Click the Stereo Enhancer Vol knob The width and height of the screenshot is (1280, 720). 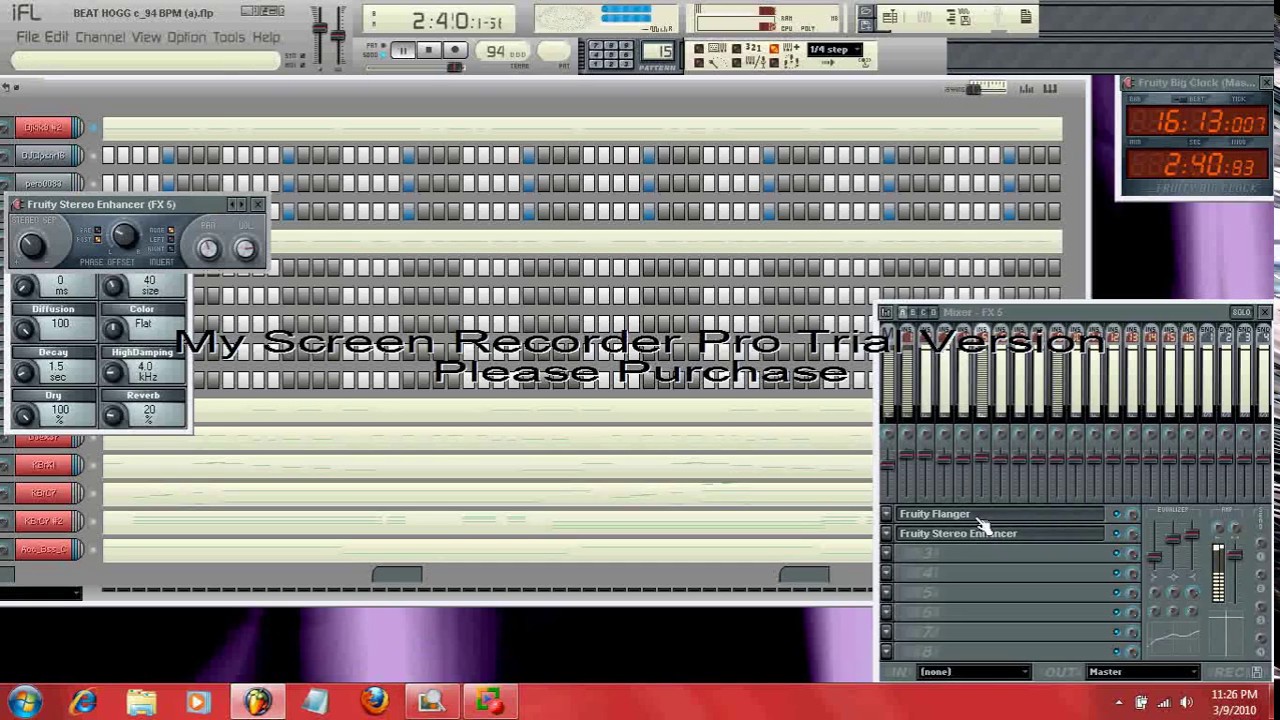click(x=245, y=250)
